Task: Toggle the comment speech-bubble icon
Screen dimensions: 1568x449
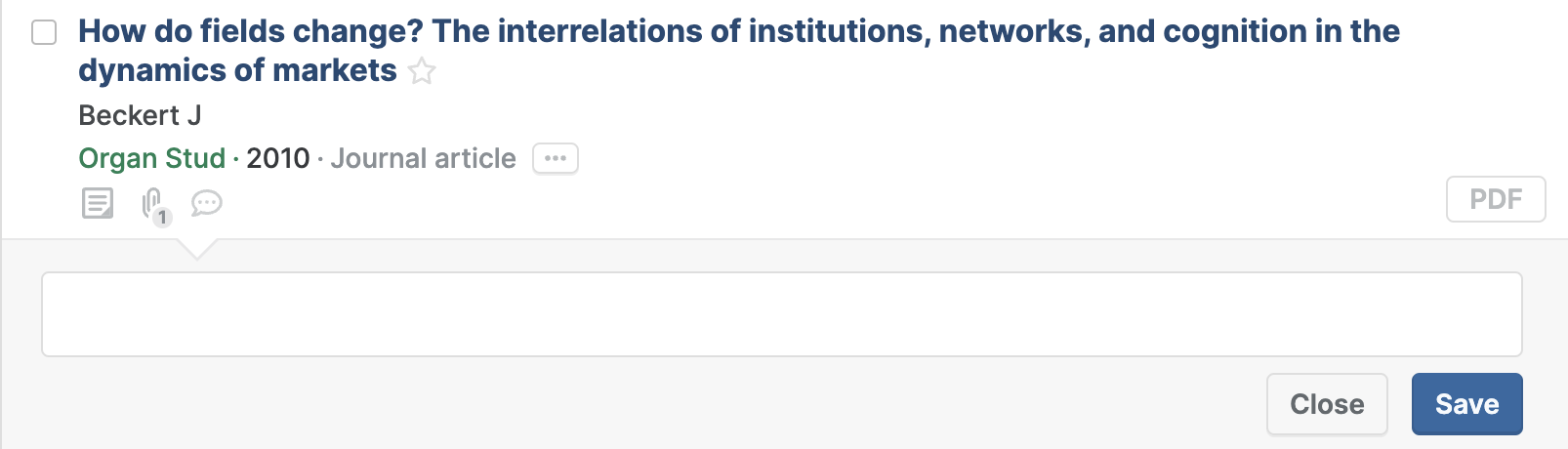Action: tap(207, 203)
